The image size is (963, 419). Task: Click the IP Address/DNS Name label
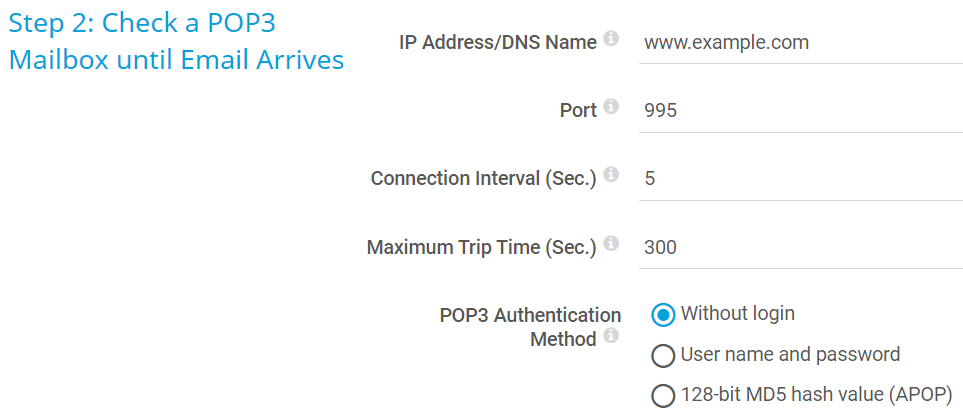(497, 43)
